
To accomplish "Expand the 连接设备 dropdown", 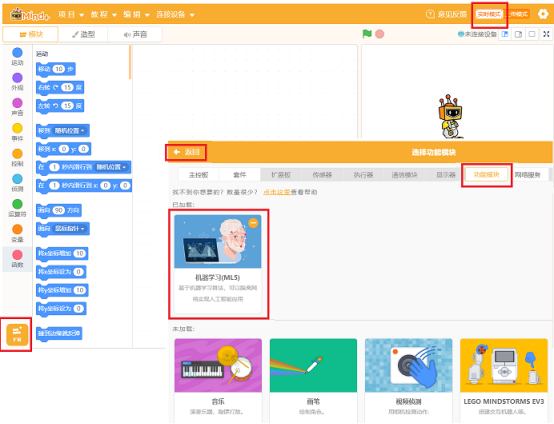I will pyautogui.click(x=175, y=14).
